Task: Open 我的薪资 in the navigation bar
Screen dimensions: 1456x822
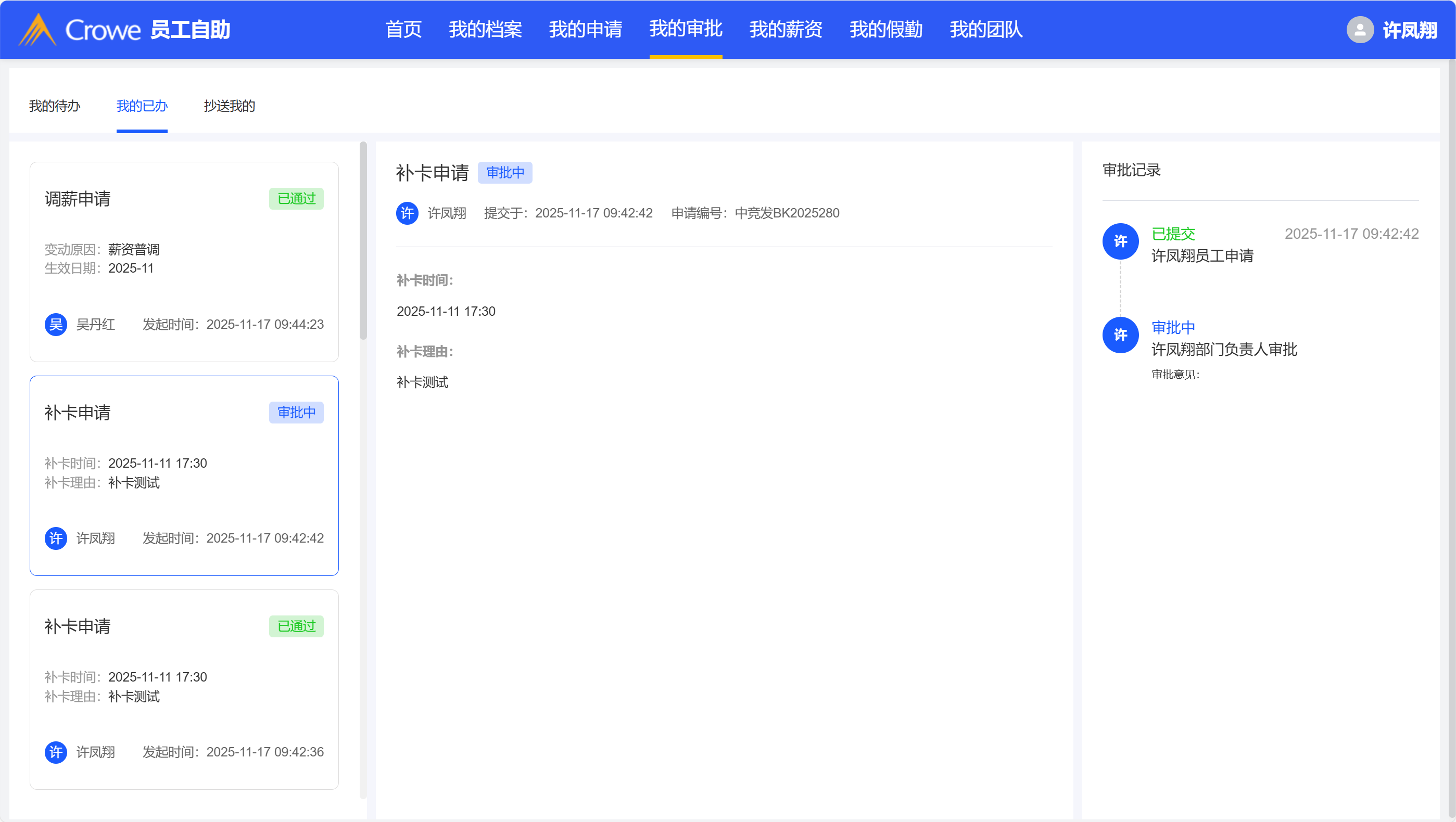Action: click(x=785, y=29)
